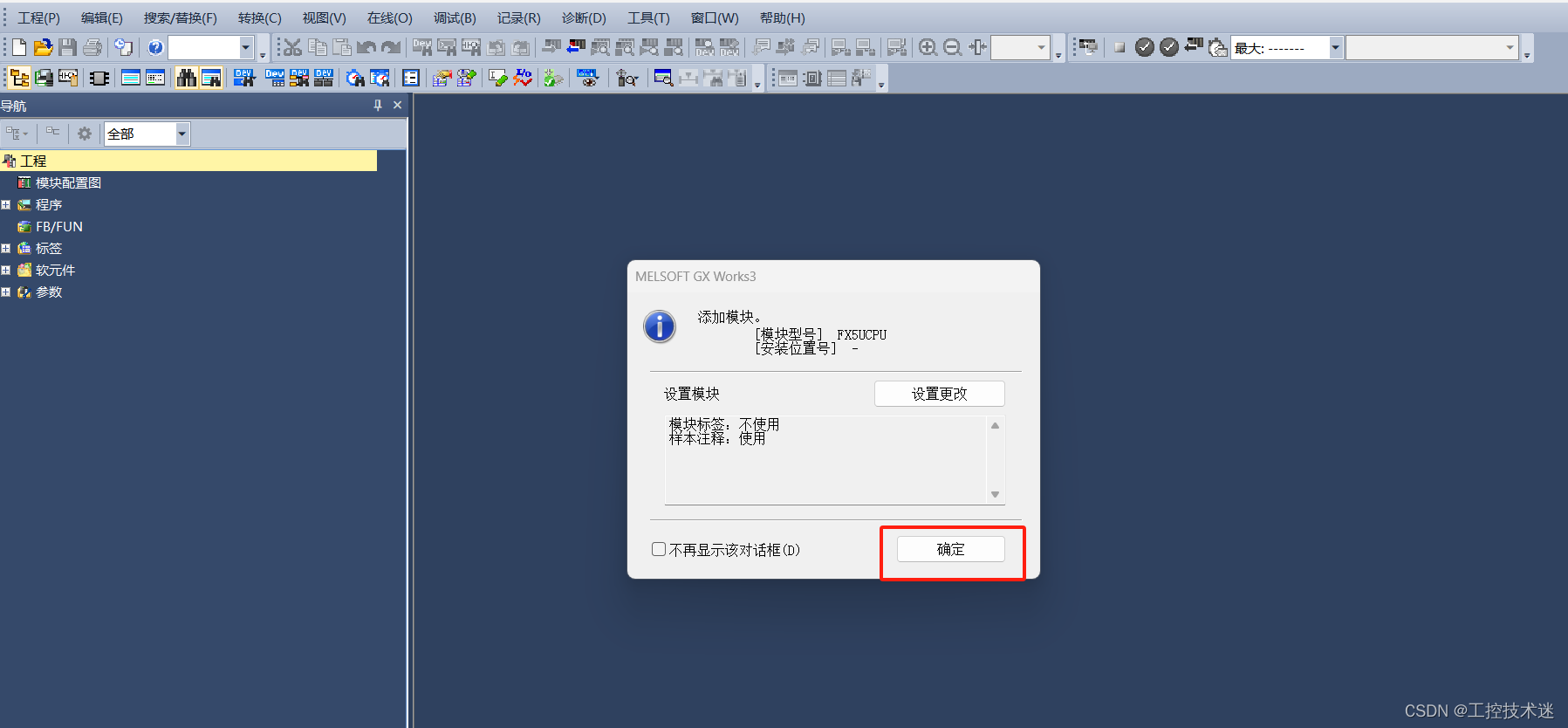Viewport: 1568px width, 728px height.
Task: Open help via the blue question mark icon
Action: click(x=155, y=47)
